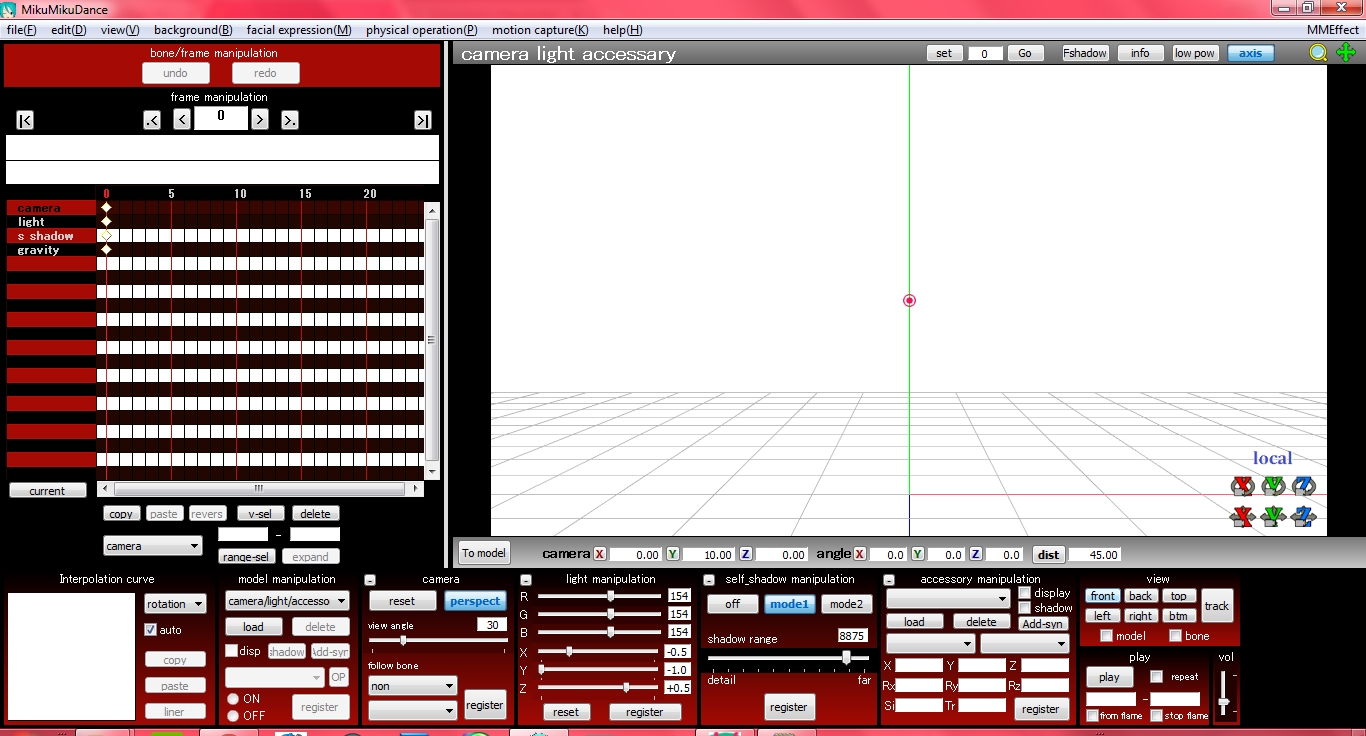Screen dimensions: 1366x736
Task: Enable the repeat playback checkbox
Action: pyautogui.click(x=1154, y=676)
